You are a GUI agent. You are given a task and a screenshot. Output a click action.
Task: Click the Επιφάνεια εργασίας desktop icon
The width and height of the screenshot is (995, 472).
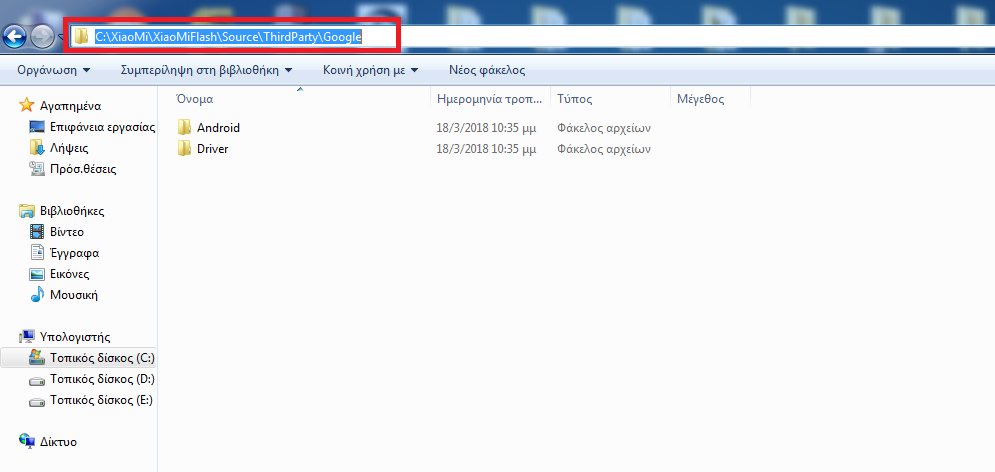click(37, 126)
